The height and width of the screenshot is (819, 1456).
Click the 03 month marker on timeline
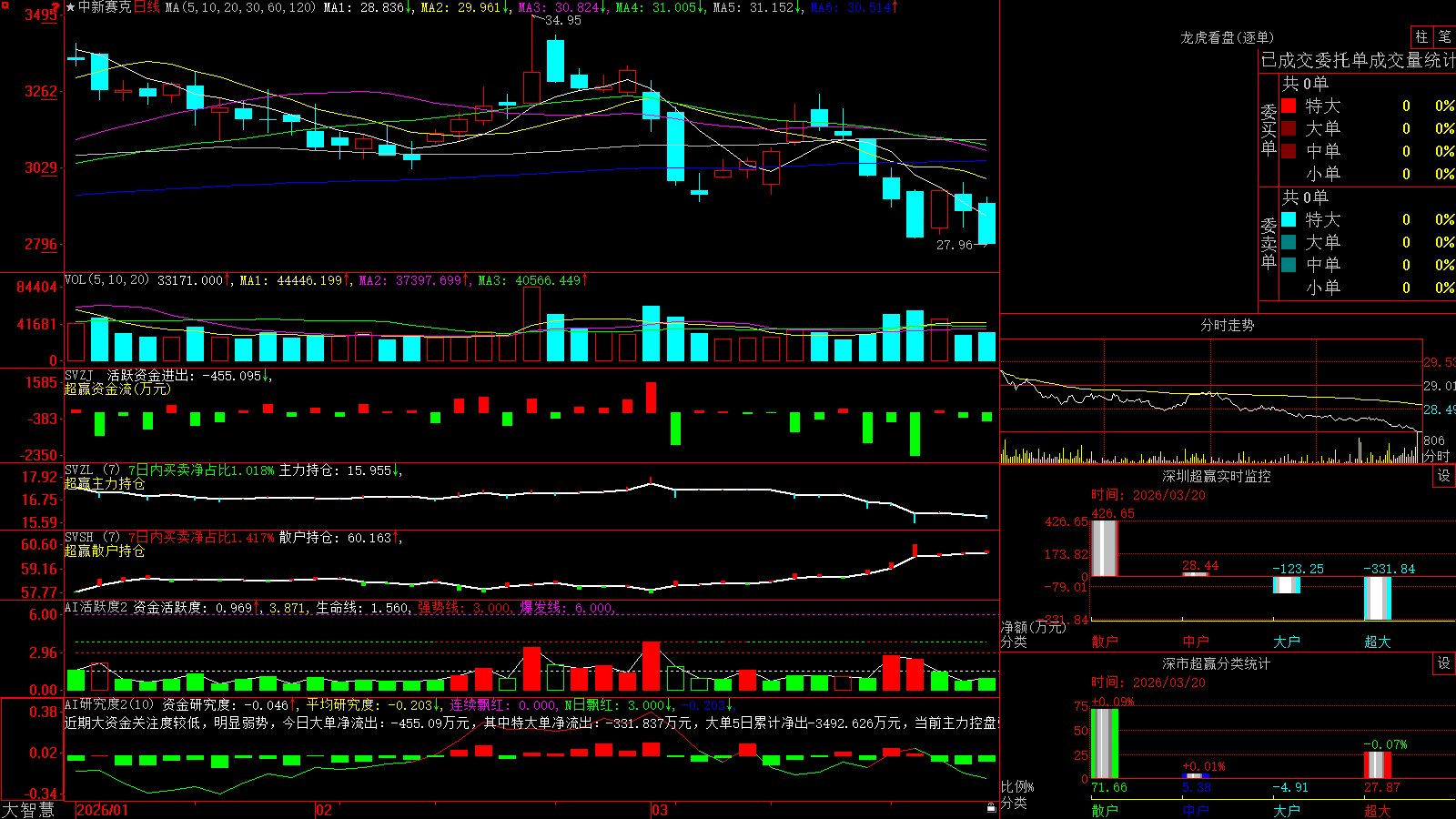pos(660,810)
